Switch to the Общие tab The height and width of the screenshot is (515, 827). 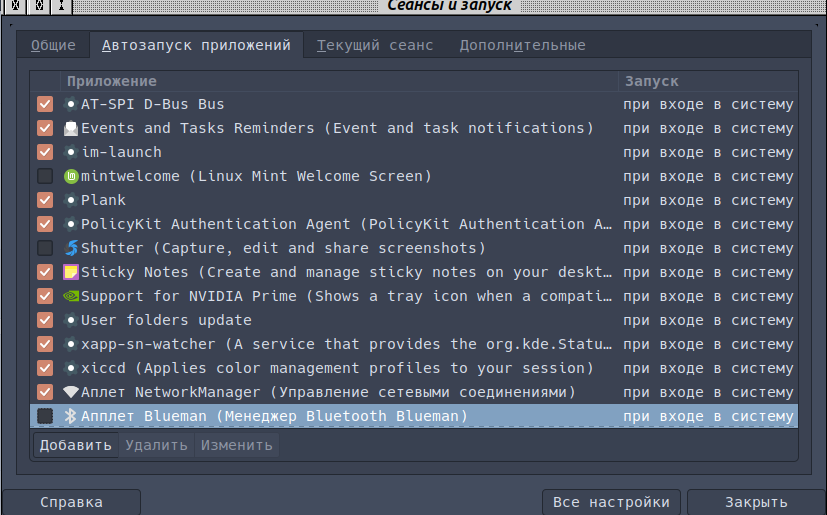pyautogui.click(x=53, y=45)
